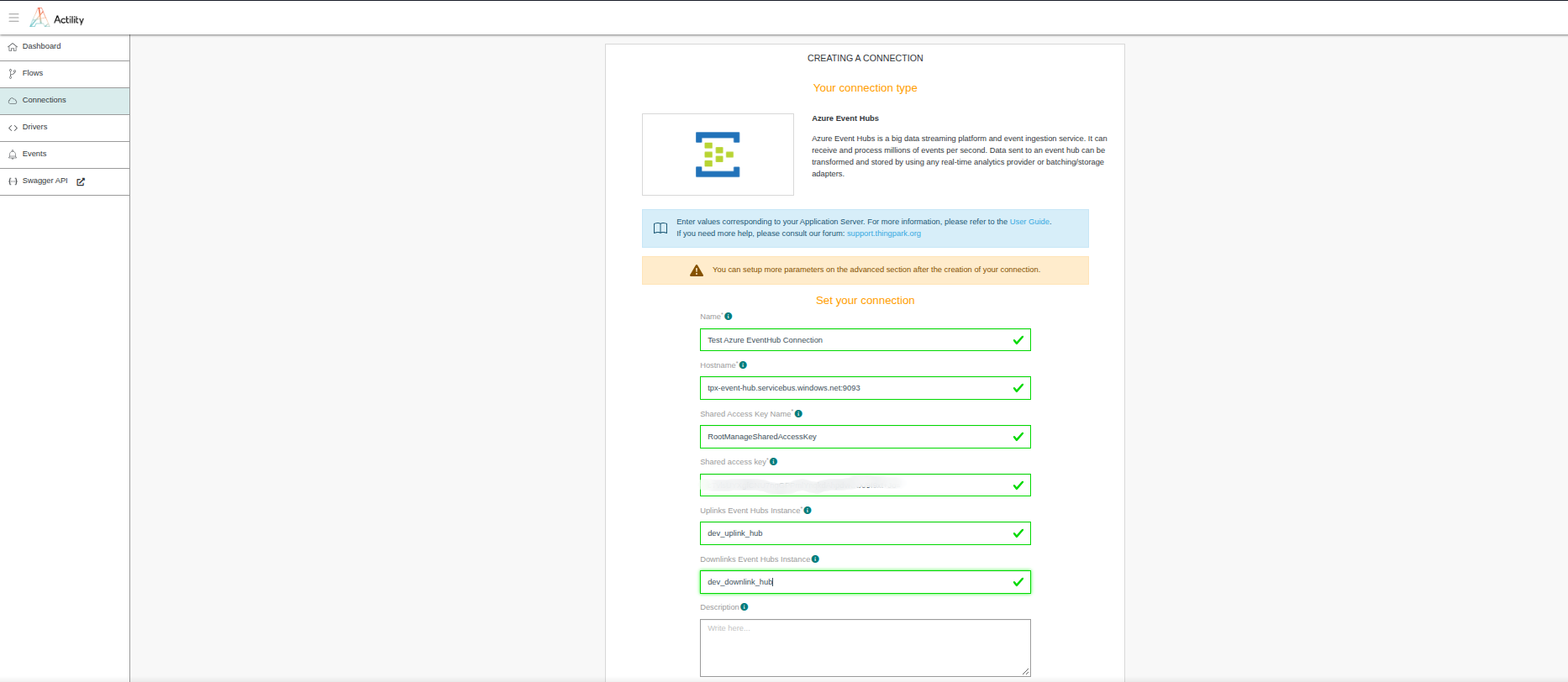The width and height of the screenshot is (1568, 682).
Task: Click the book icon in the info banner
Action: pyautogui.click(x=660, y=228)
